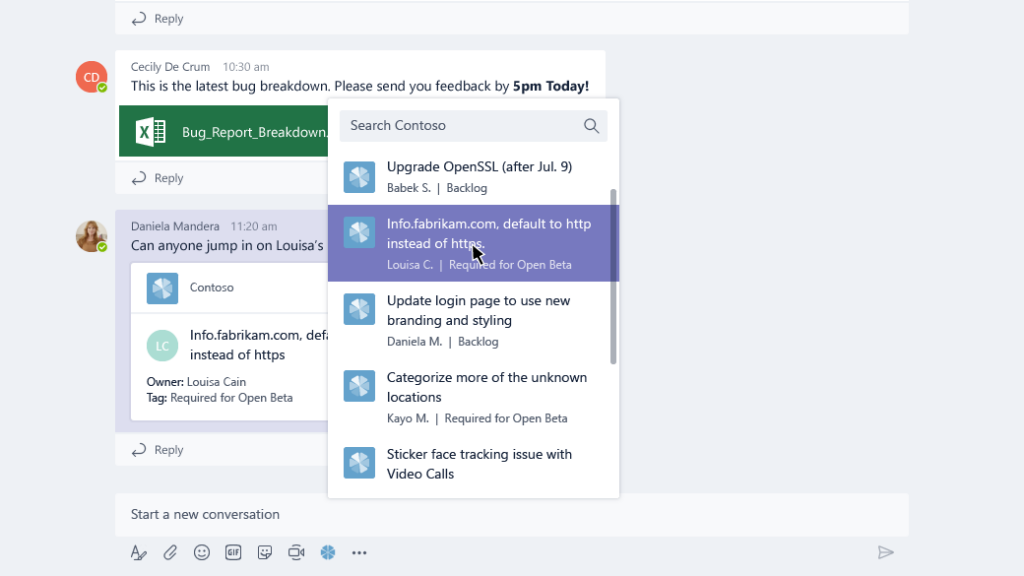Click the Contoso title in the card header
Image resolution: width=1024 pixels, height=576 pixels.
coord(212,287)
